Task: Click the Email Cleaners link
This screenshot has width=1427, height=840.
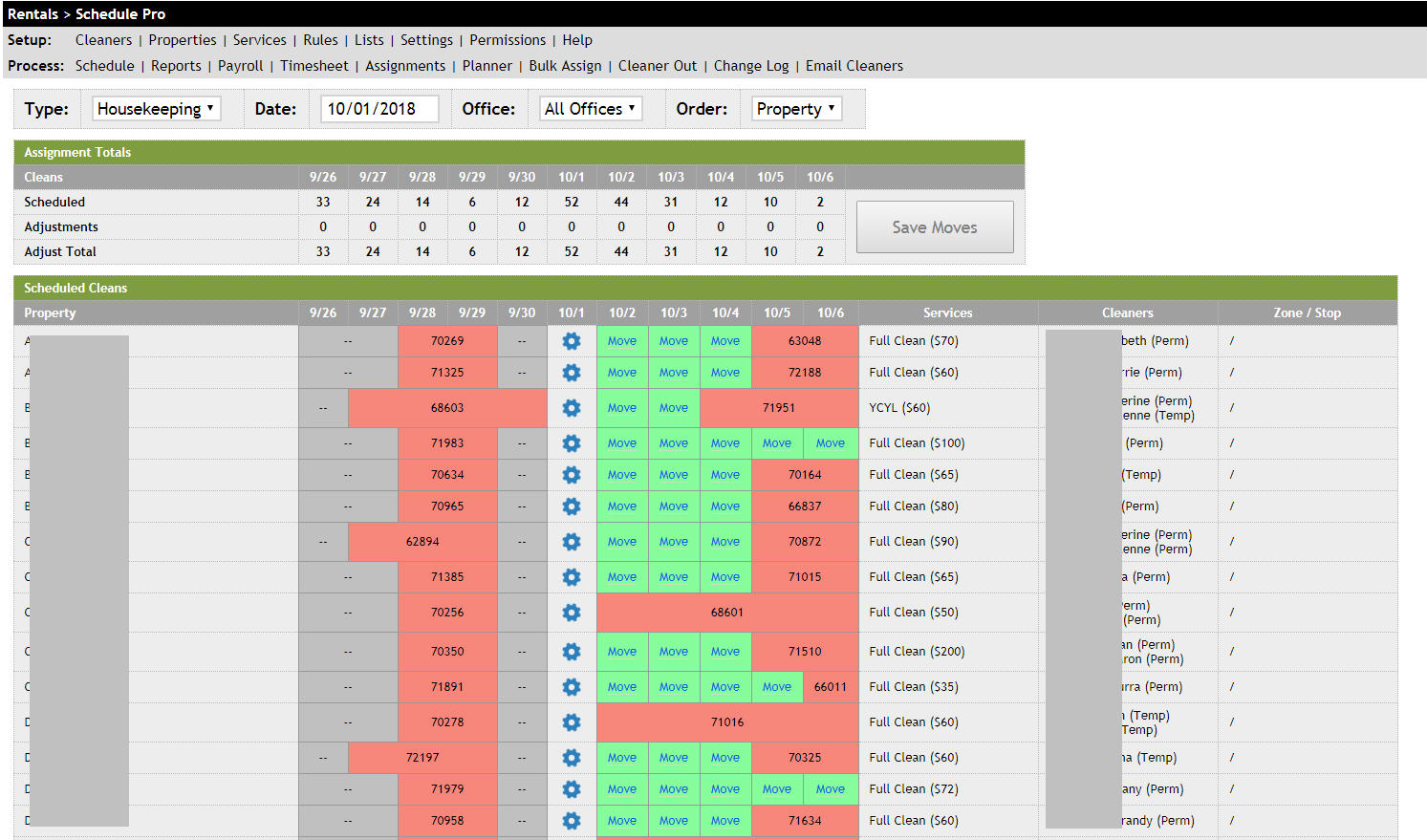Action: point(854,65)
